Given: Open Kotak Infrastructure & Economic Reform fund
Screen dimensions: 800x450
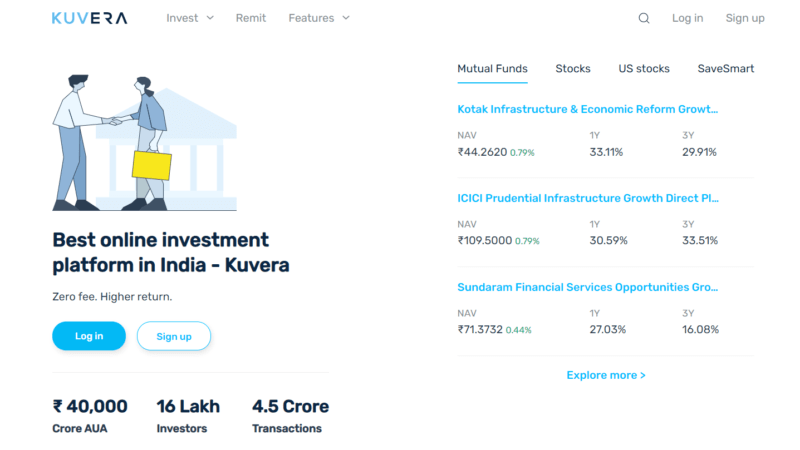Looking at the screenshot, I should click(587, 109).
